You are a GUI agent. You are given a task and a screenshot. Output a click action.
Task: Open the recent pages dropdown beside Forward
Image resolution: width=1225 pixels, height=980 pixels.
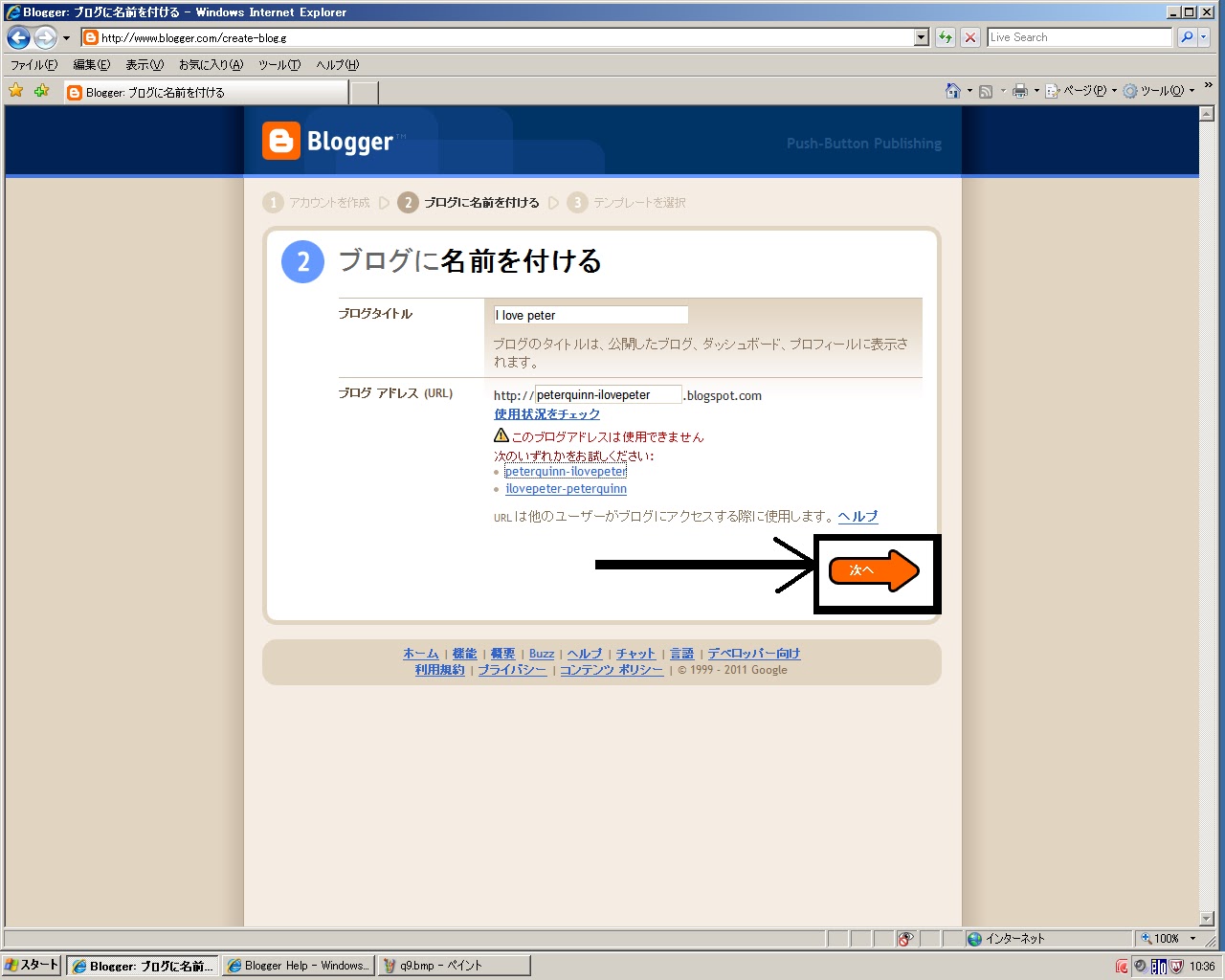[x=66, y=38]
